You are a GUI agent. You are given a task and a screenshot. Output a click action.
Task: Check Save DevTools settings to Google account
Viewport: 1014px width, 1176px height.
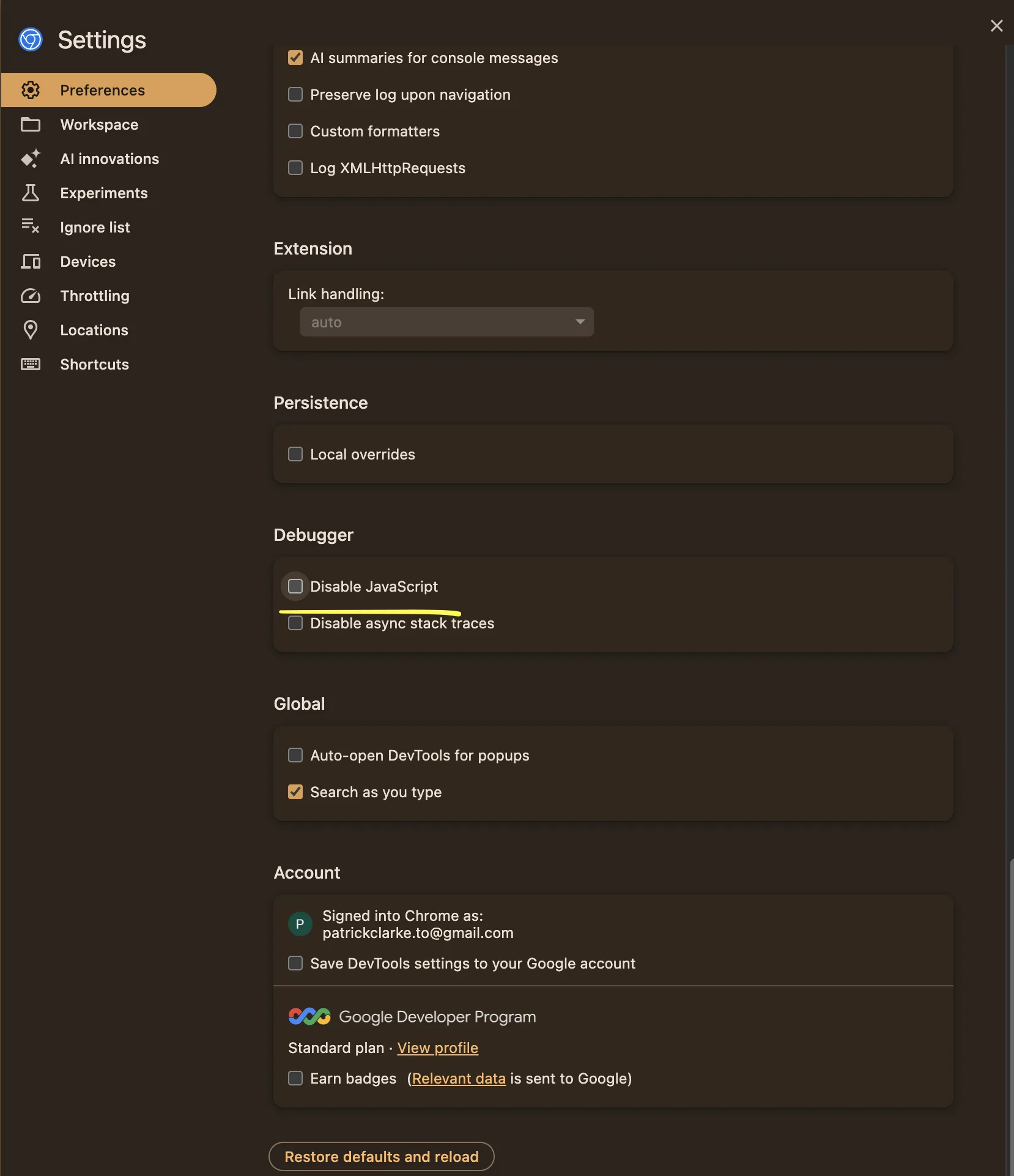point(295,963)
